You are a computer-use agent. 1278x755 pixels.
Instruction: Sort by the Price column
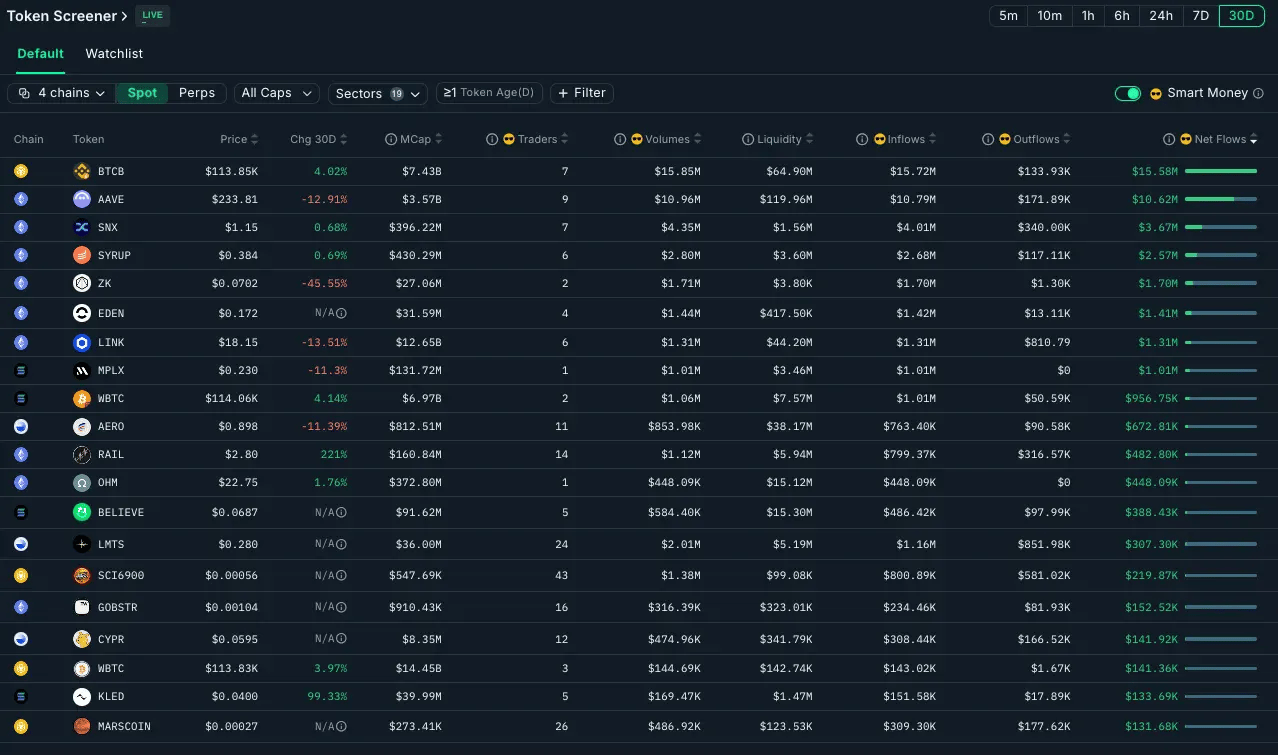pos(239,139)
